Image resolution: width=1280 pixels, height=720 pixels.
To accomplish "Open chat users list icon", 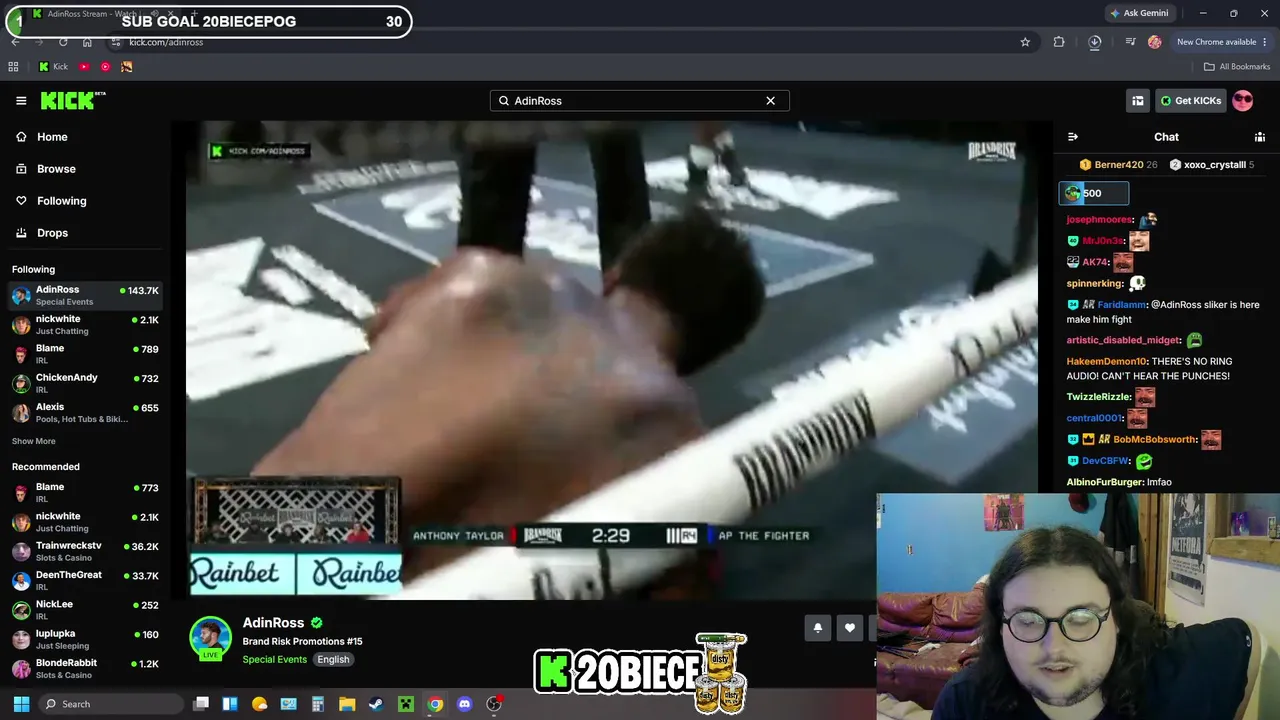I will 1260,137.
